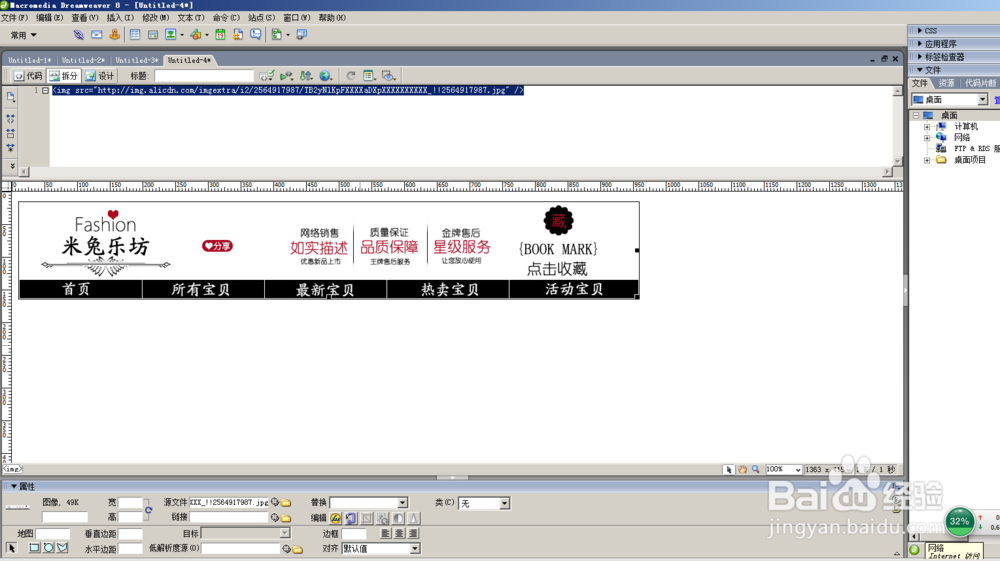Open the 修改(M) menu
Screen dimensions: 1000x561
156,18
